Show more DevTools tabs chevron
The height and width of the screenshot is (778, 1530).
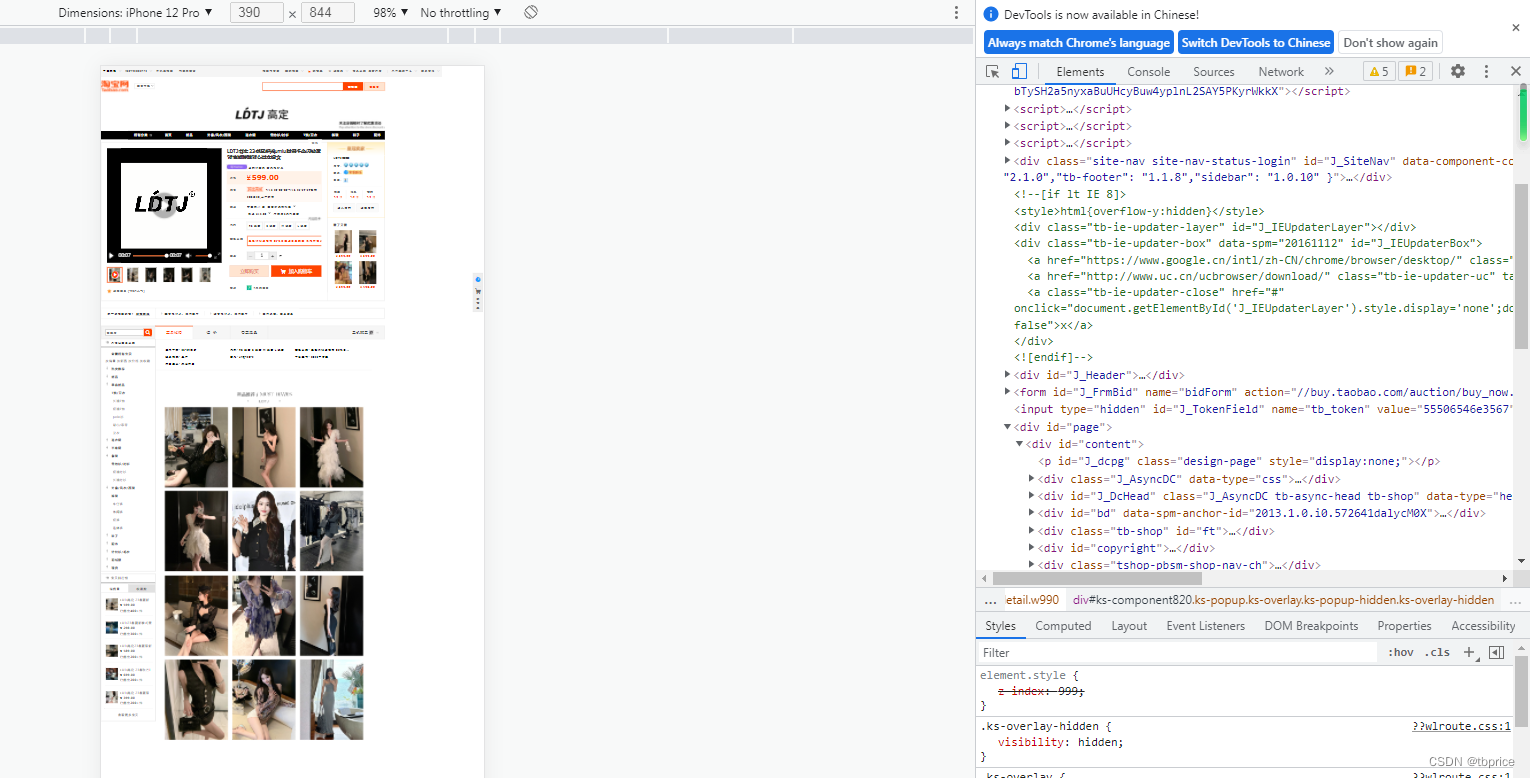coord(1329,71)
